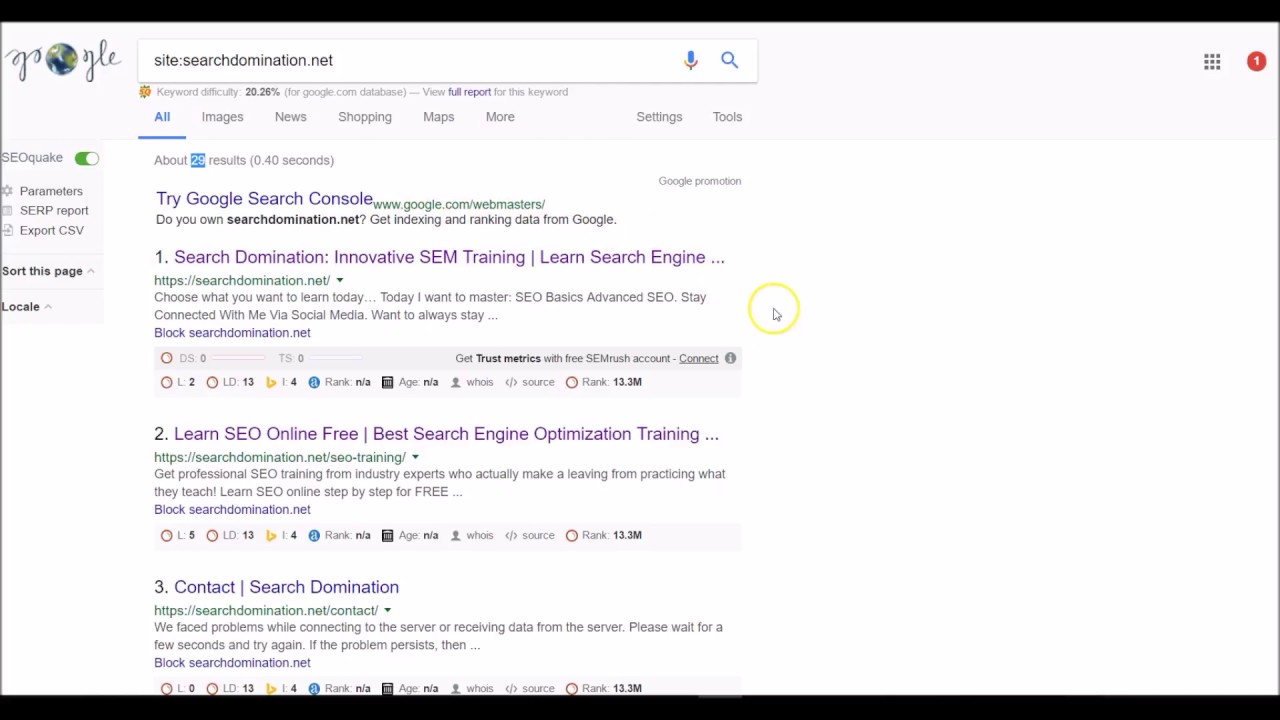Image resolution: width=1280 pixels, height=720 pixels.
Task: Open search Tools menu
Action: pos(727,117)
